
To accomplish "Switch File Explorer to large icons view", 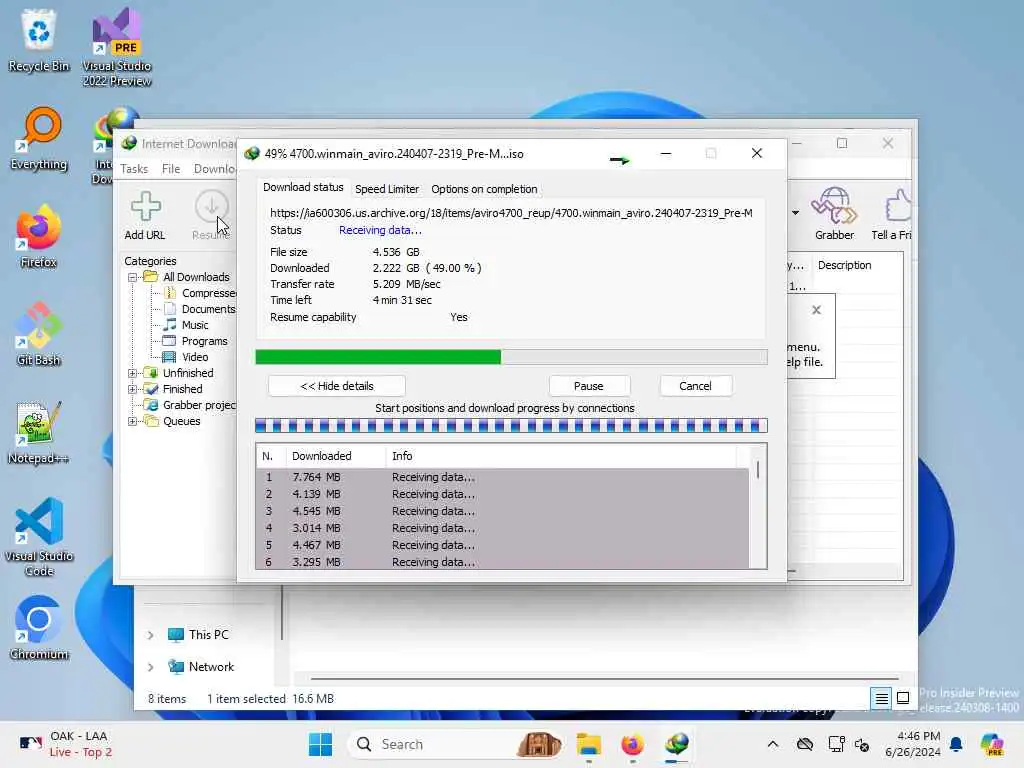I will pyautogui.click(x=903, y=698).
